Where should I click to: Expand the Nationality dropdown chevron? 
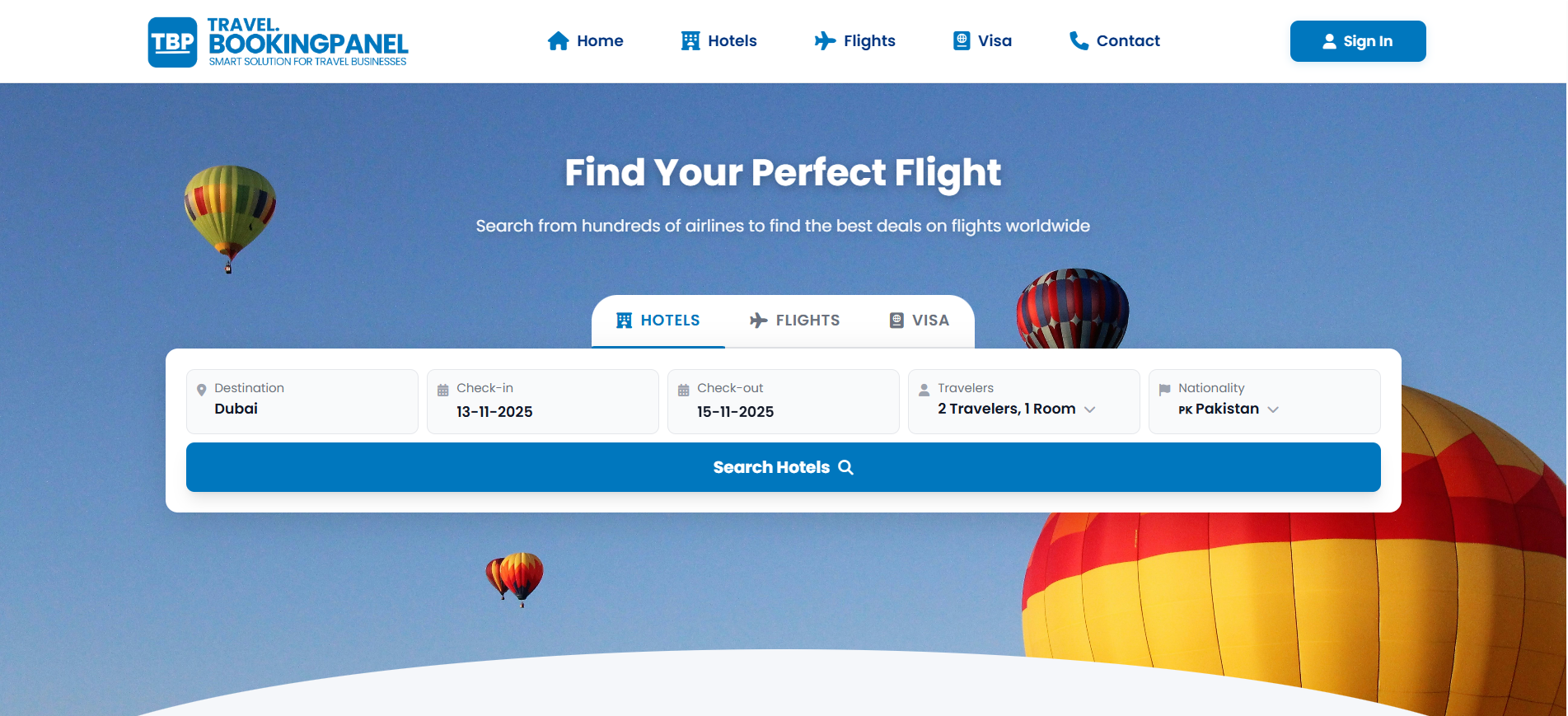click(1273, 409)
